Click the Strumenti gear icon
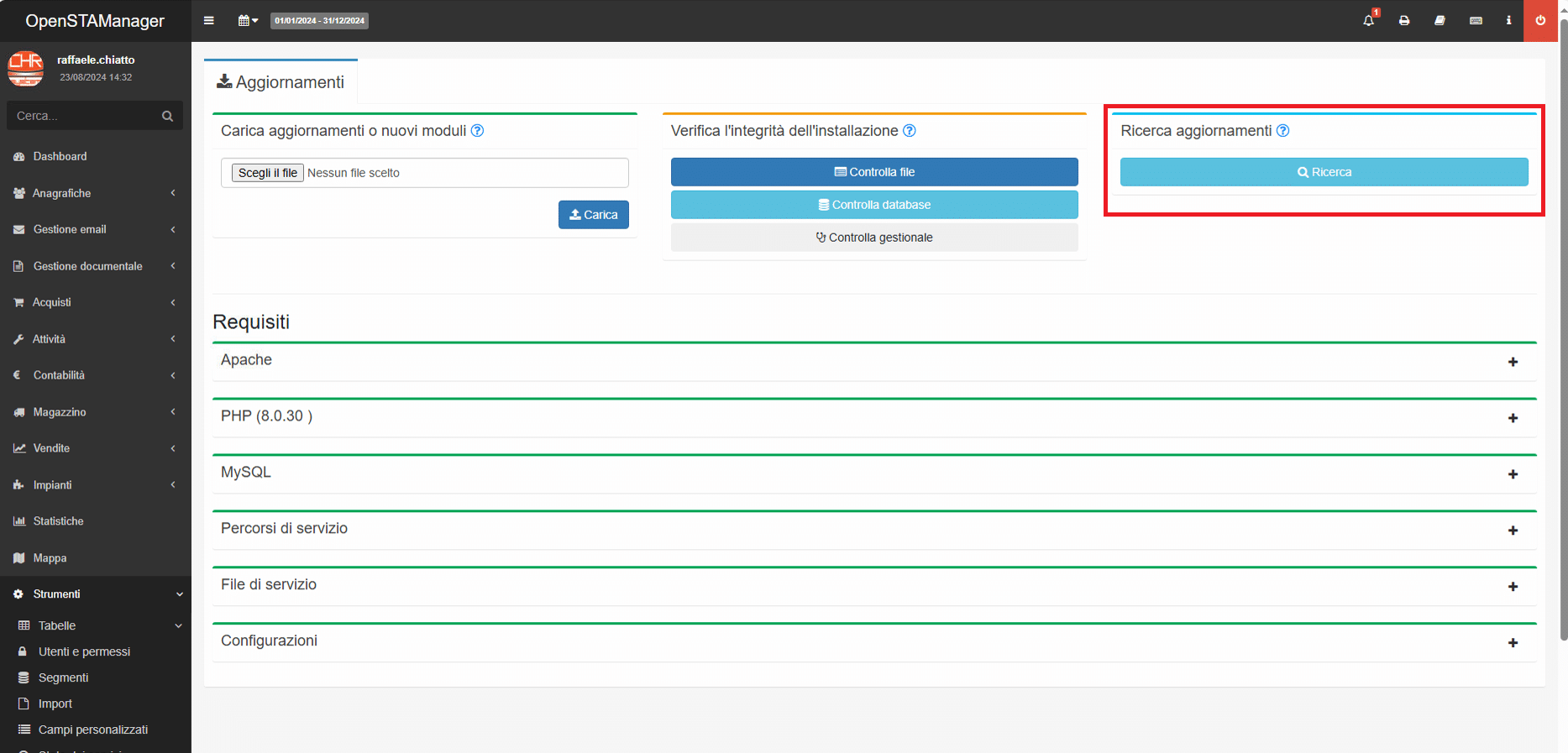 tap(18, 594)
